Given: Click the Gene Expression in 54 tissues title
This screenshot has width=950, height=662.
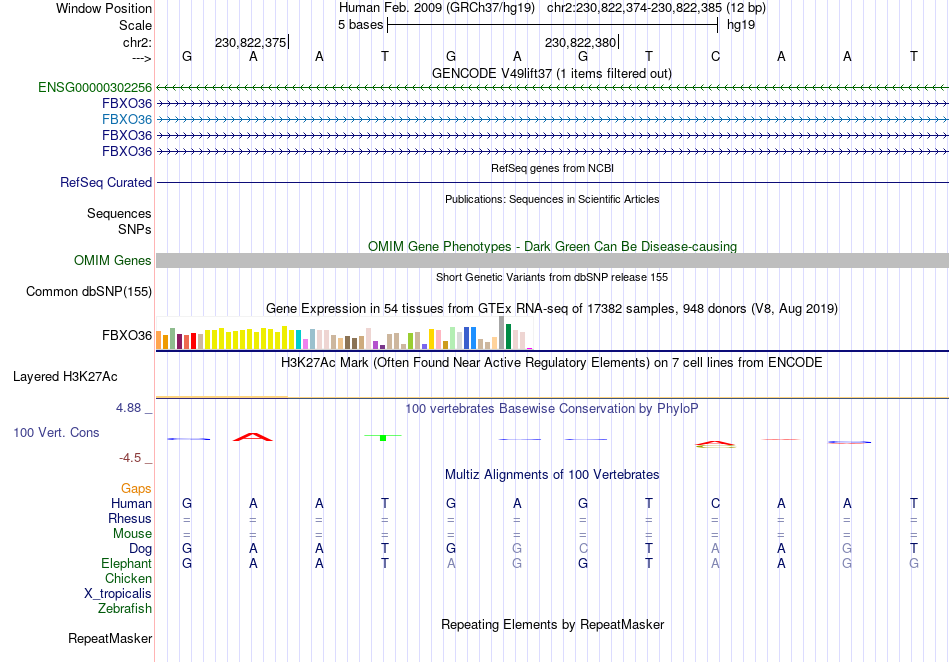Looking at the screenshot, I should point(552,308).
